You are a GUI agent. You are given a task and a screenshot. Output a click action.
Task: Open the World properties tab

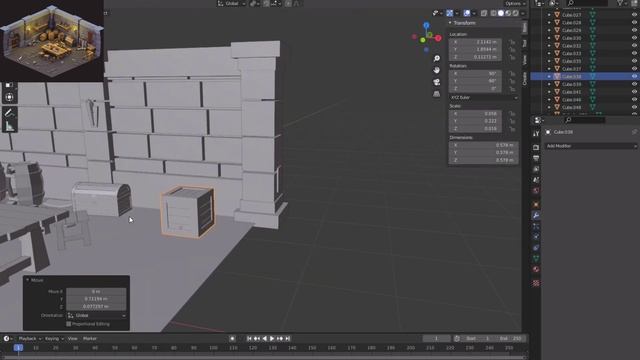(x=536, y=191)
